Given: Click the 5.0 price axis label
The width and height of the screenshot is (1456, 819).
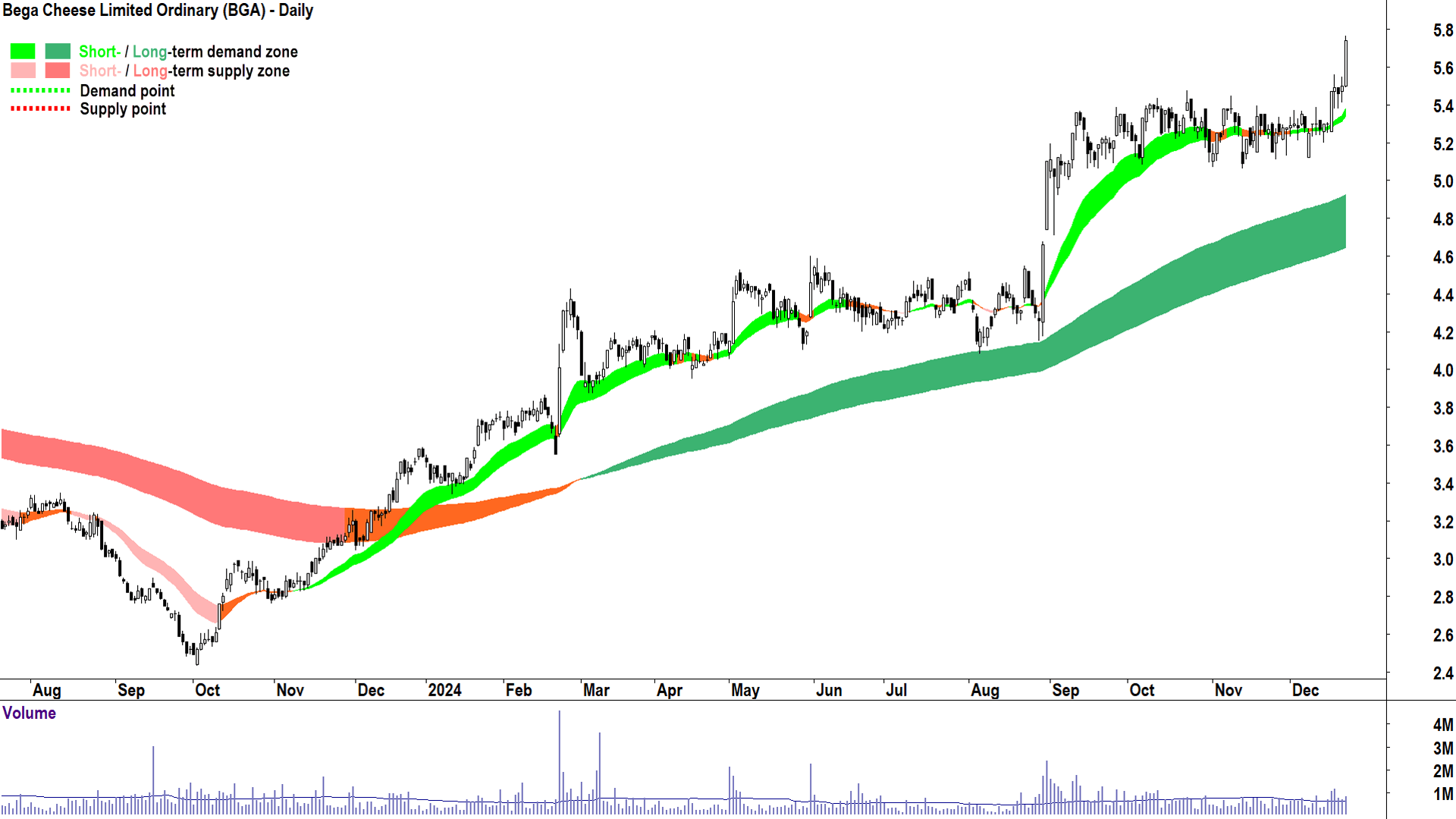Looking at the screenshot, I should [x=1443, y=181].
